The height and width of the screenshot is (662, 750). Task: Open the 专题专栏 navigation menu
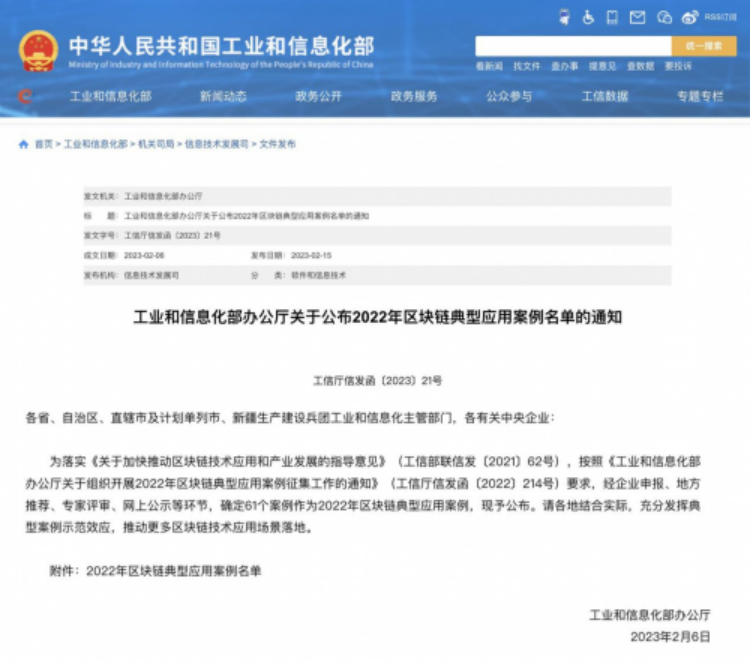coord(700,96)
